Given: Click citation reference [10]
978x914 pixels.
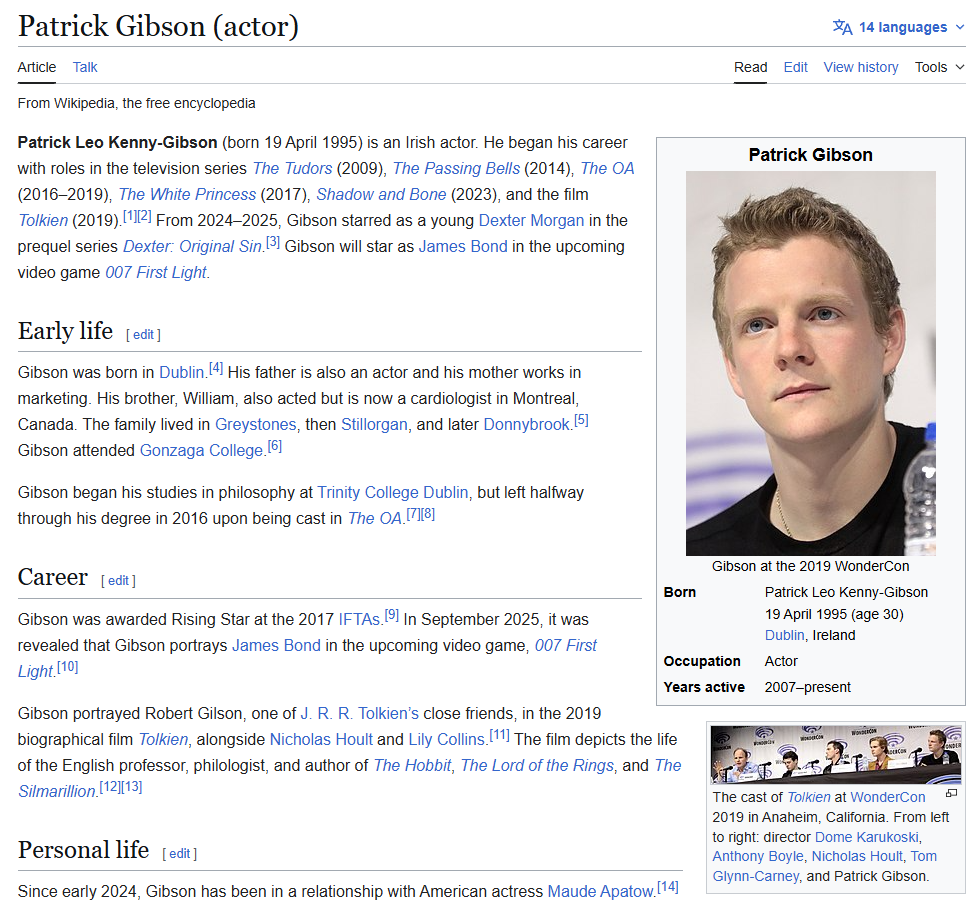Looking at the screenshot, I should (x=67, y=667).
